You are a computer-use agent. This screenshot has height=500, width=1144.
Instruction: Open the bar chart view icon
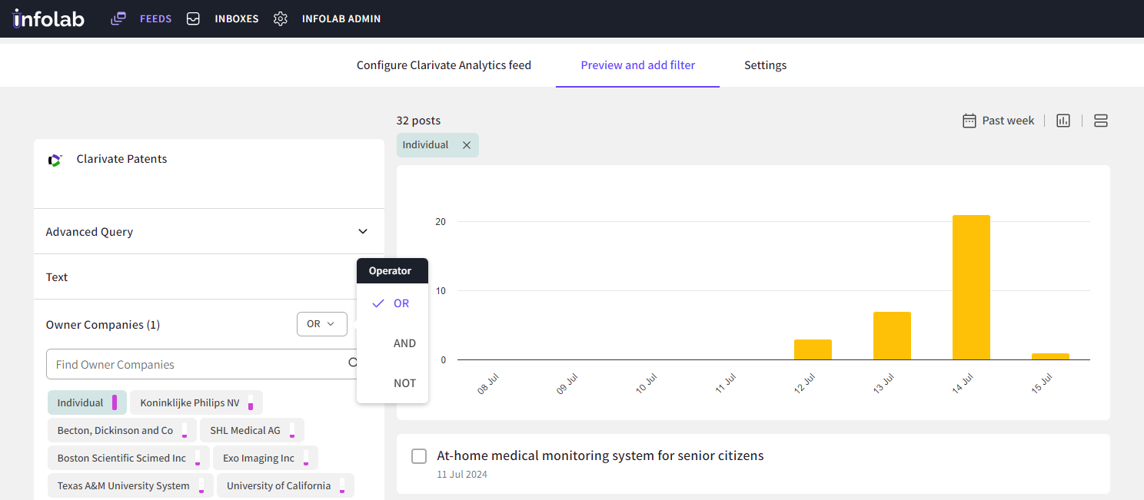pyautogui.click(x=1063, y=121)
